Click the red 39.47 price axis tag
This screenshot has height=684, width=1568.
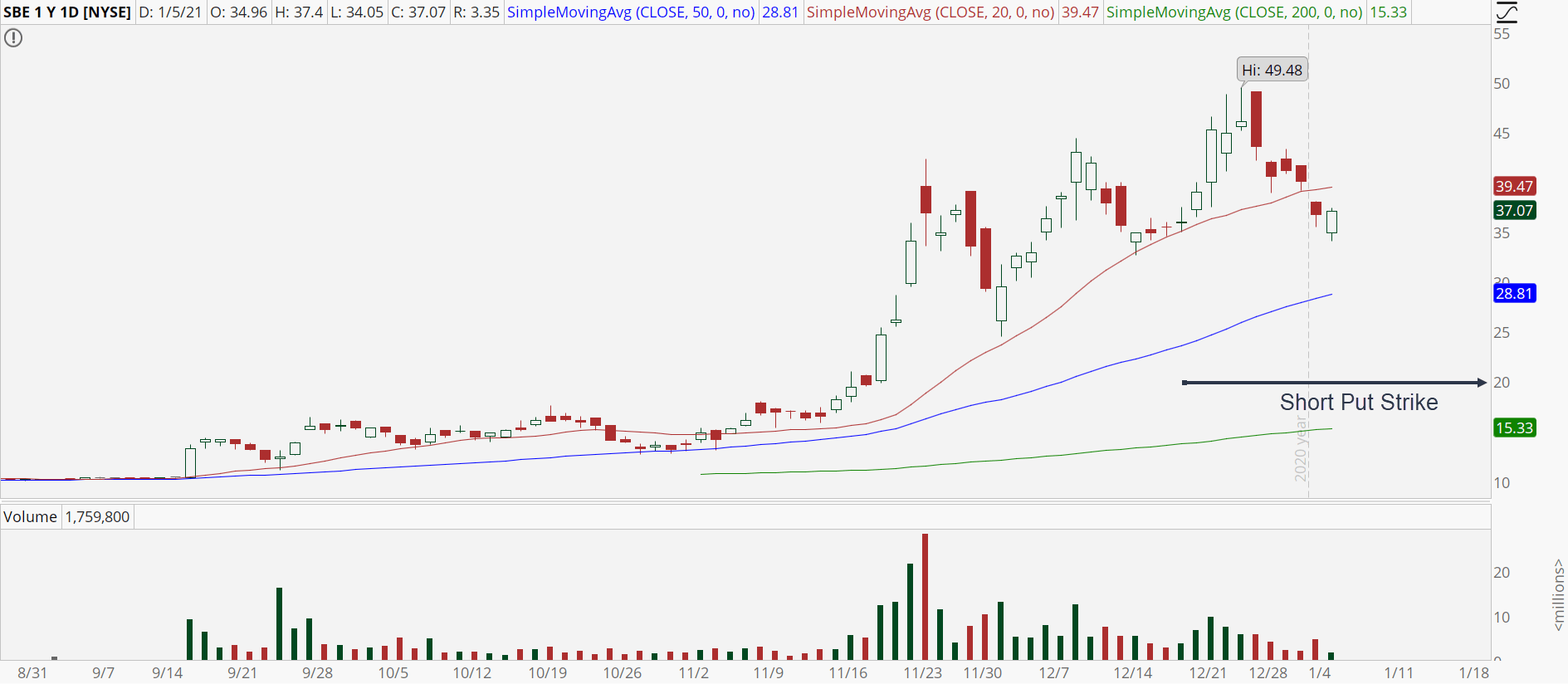(1514, 186)
